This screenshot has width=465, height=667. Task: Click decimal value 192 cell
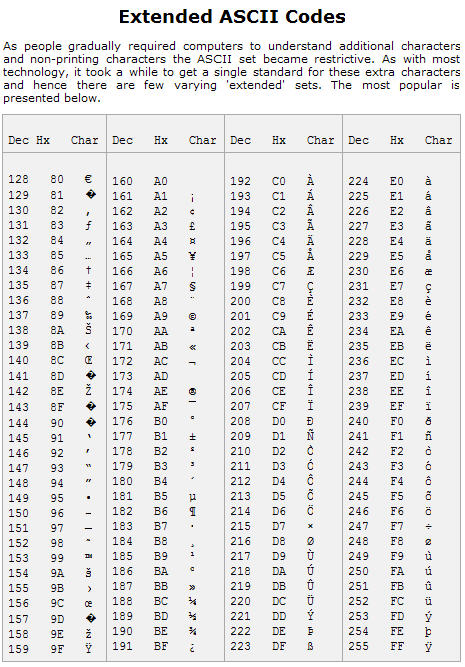240,181
